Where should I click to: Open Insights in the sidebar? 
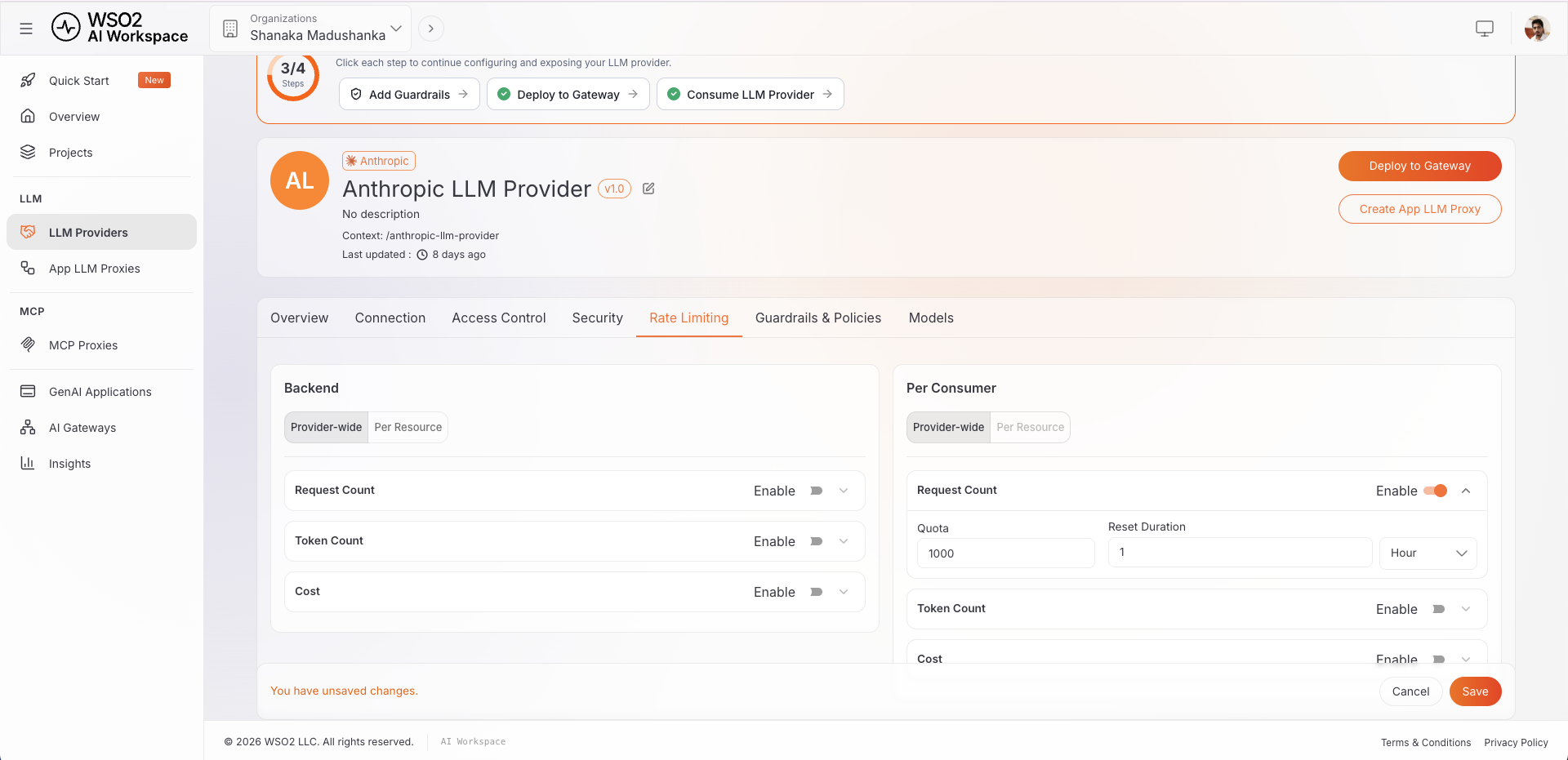(x=101, y=464)
